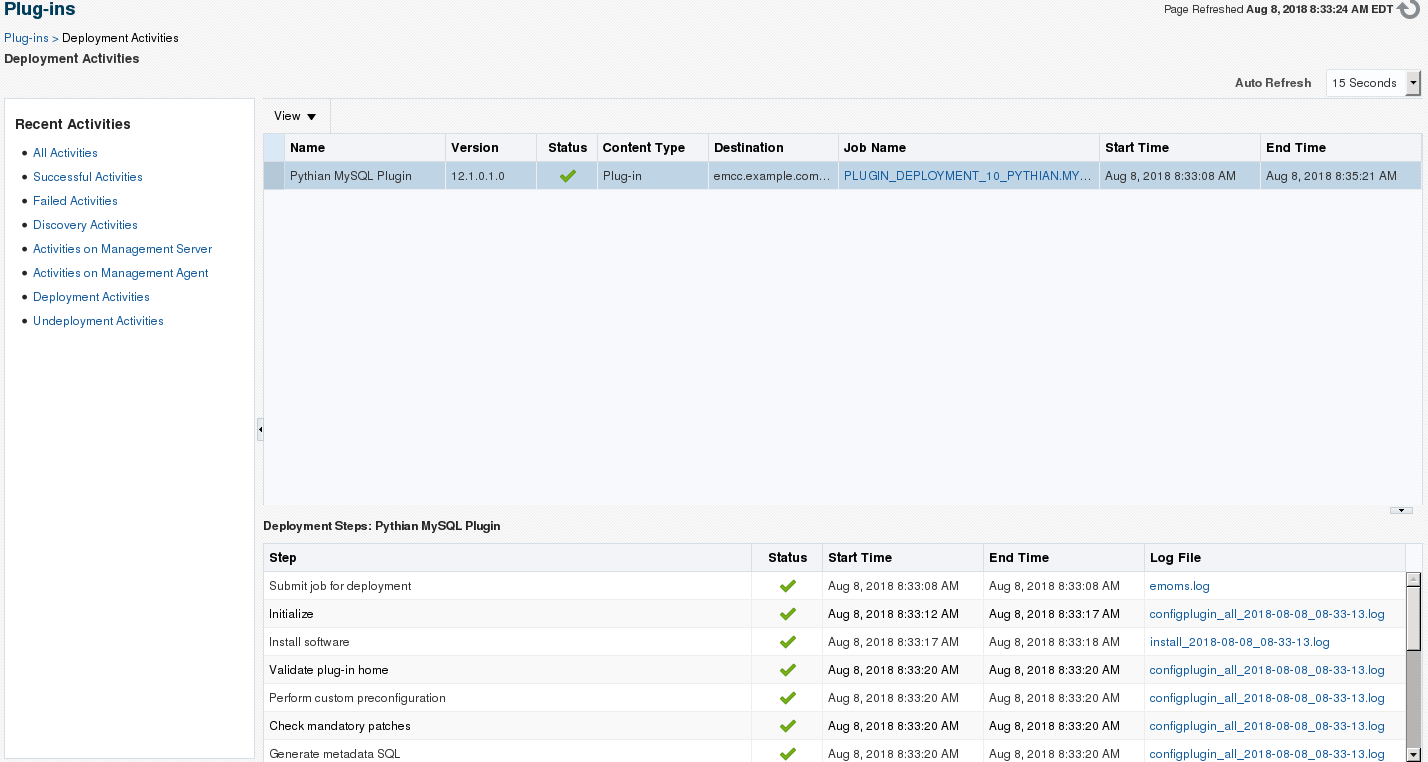This screenshot has height=762, width=1428.
Task: Sort by the Name column header
Action: click(x=307, y=148)
